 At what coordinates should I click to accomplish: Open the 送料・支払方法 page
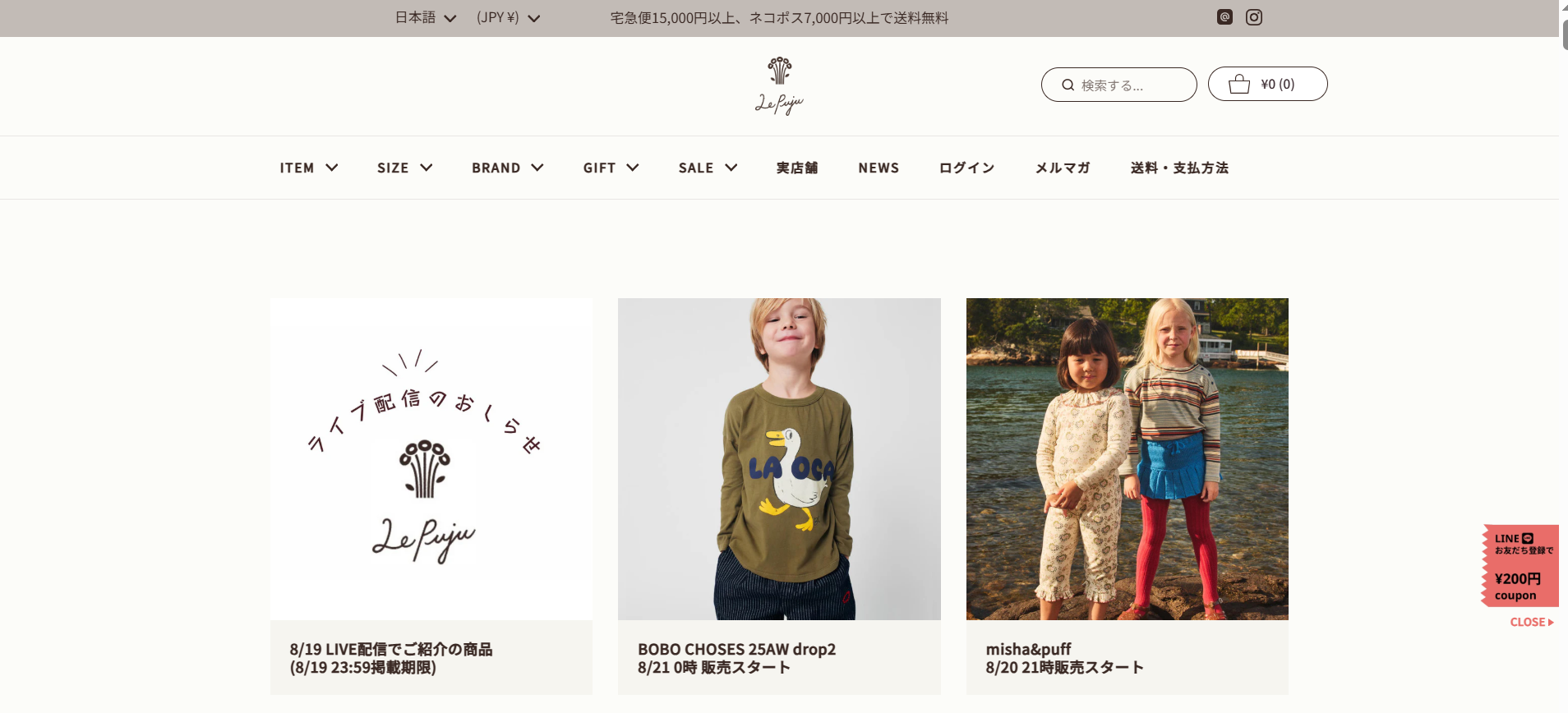click(1179, 168)
